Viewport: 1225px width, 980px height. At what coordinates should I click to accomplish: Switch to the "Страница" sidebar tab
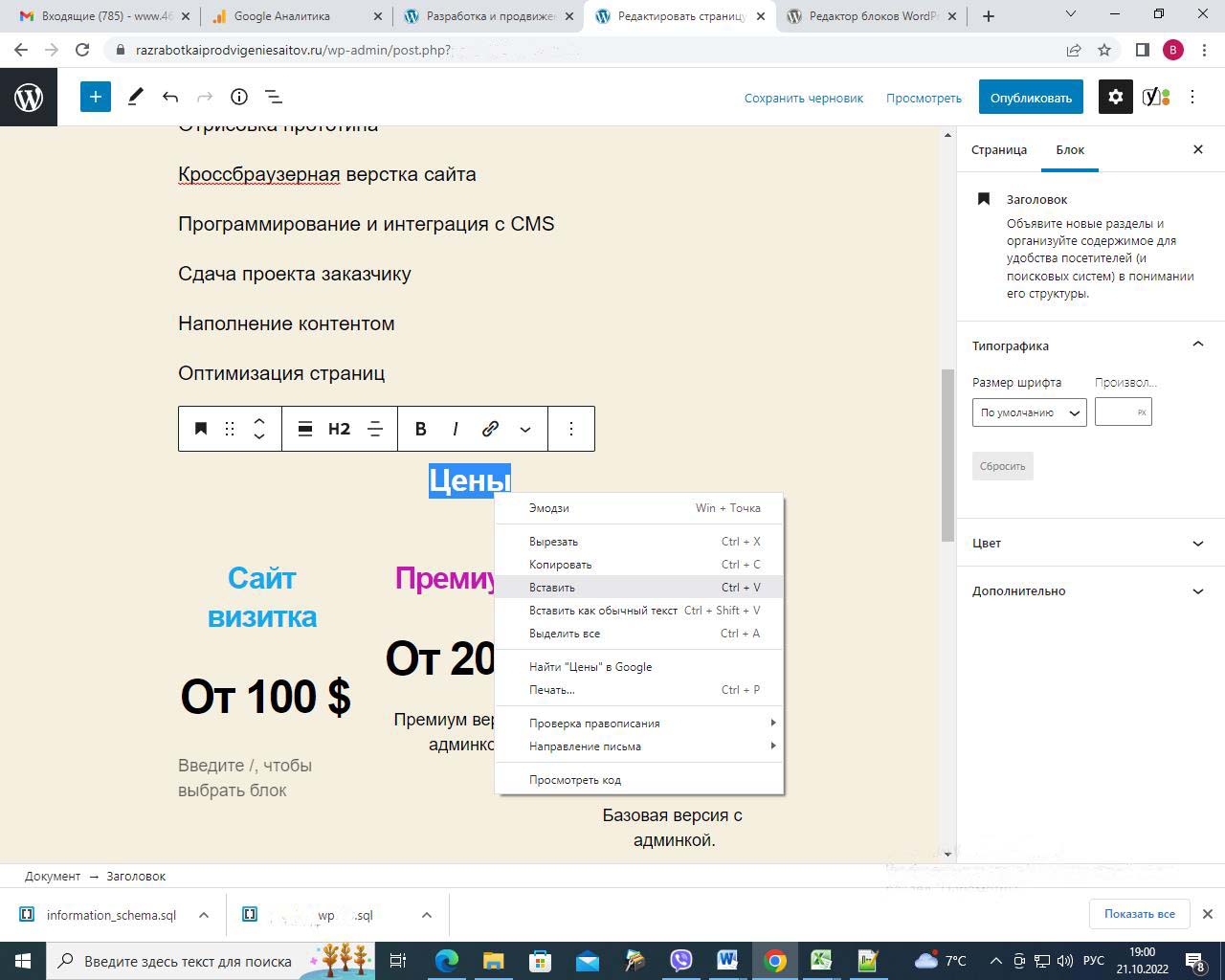tap(998, 149)
